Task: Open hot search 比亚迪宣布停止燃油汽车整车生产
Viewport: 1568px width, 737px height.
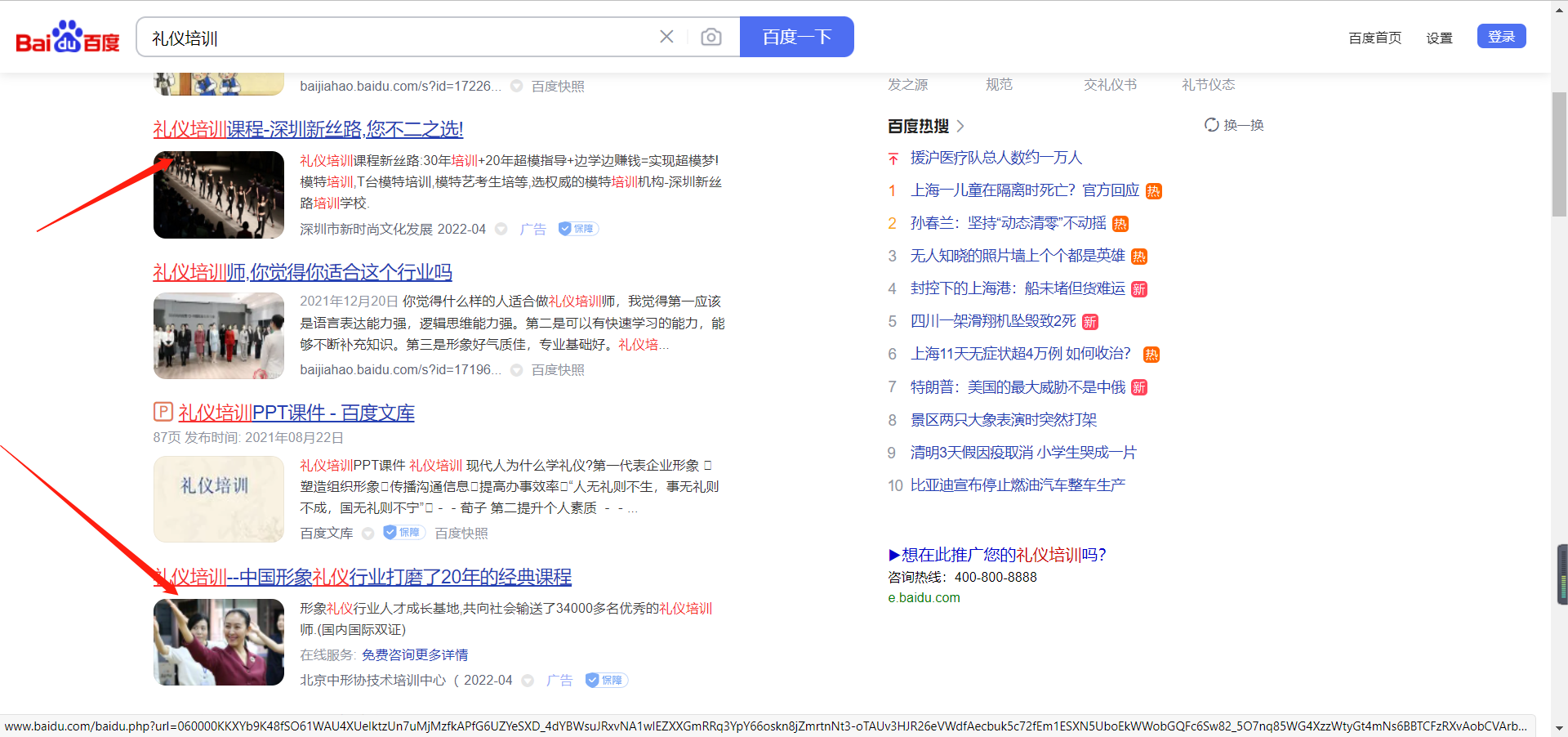Action: [1018, 485]
